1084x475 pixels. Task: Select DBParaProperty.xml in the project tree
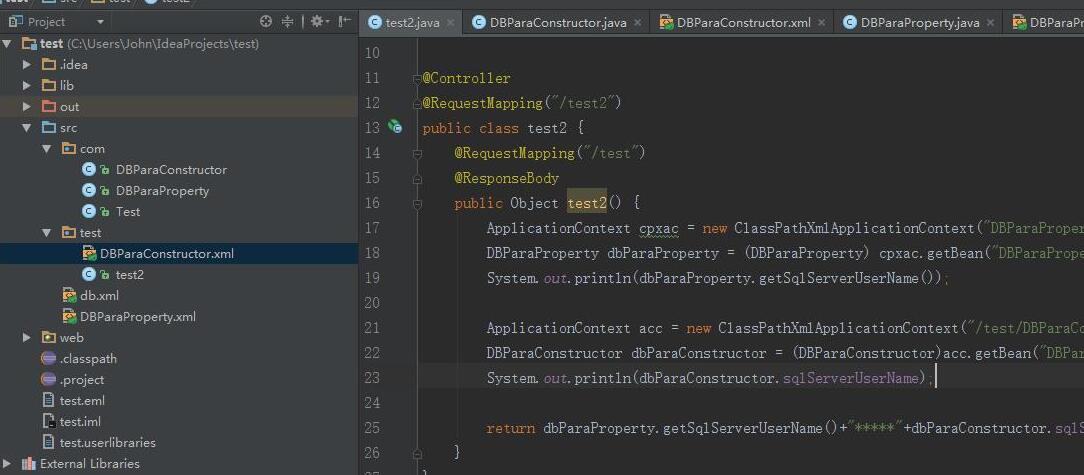[x=138, y=317]
